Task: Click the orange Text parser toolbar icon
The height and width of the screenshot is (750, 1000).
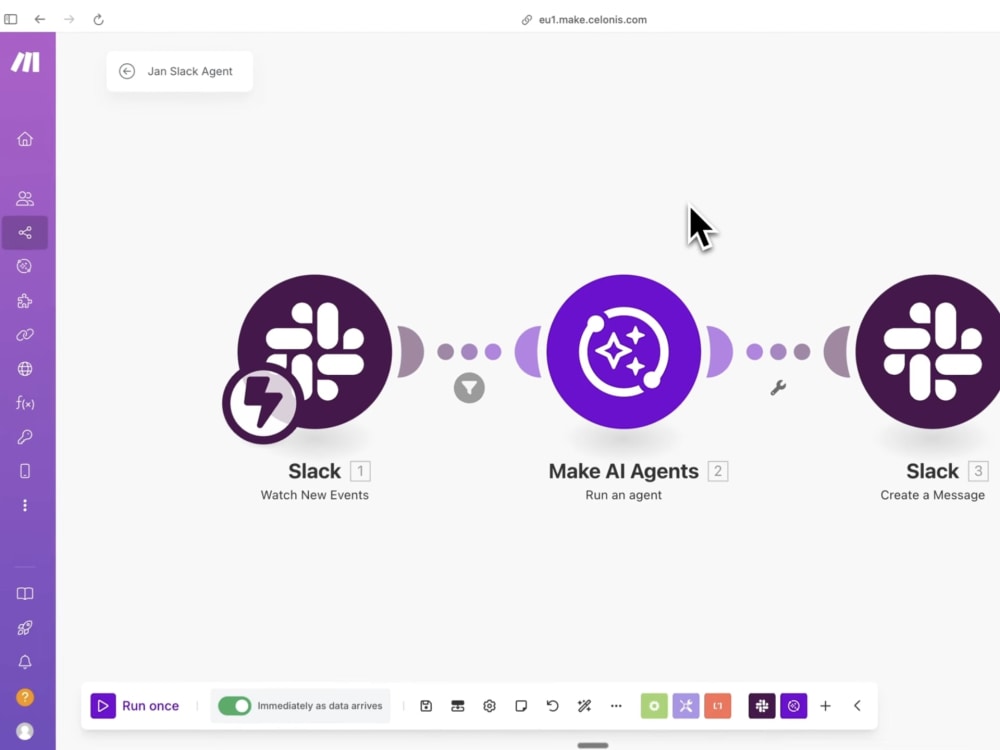Action: 717,706
